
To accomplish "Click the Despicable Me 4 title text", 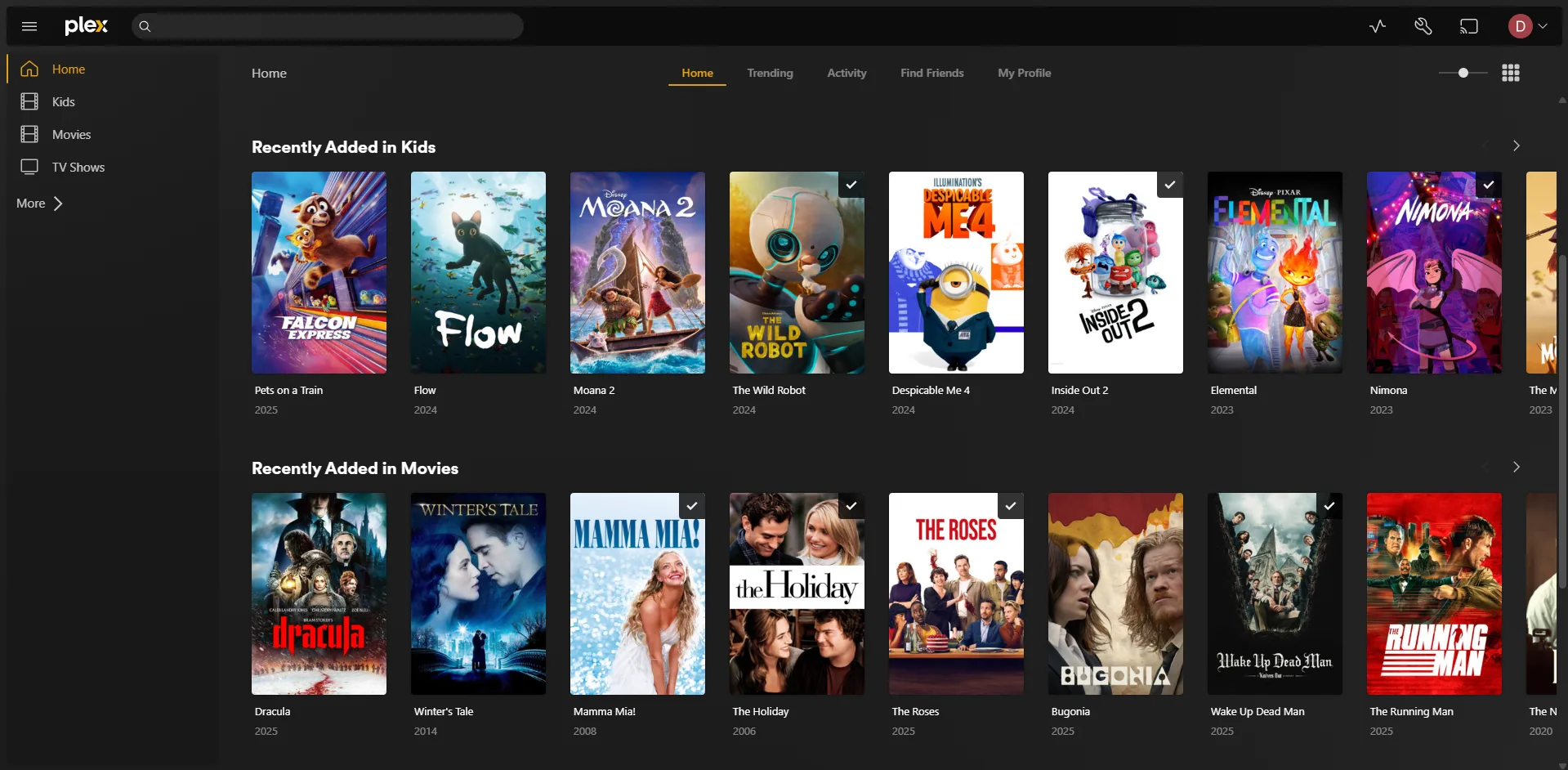I will tap(931, 390).
